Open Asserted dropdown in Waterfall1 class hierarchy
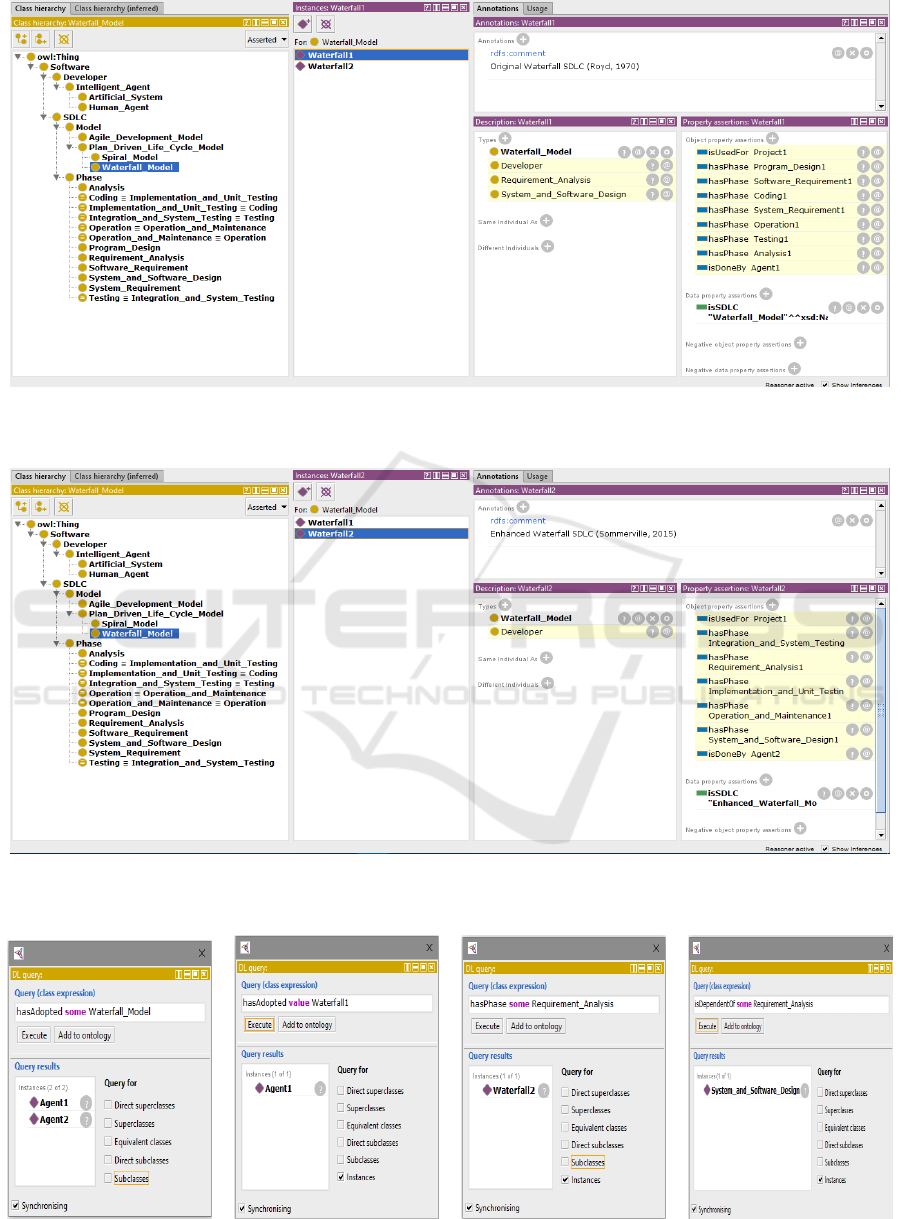This screenshot has width=901, height=1219. coord(268,39)
